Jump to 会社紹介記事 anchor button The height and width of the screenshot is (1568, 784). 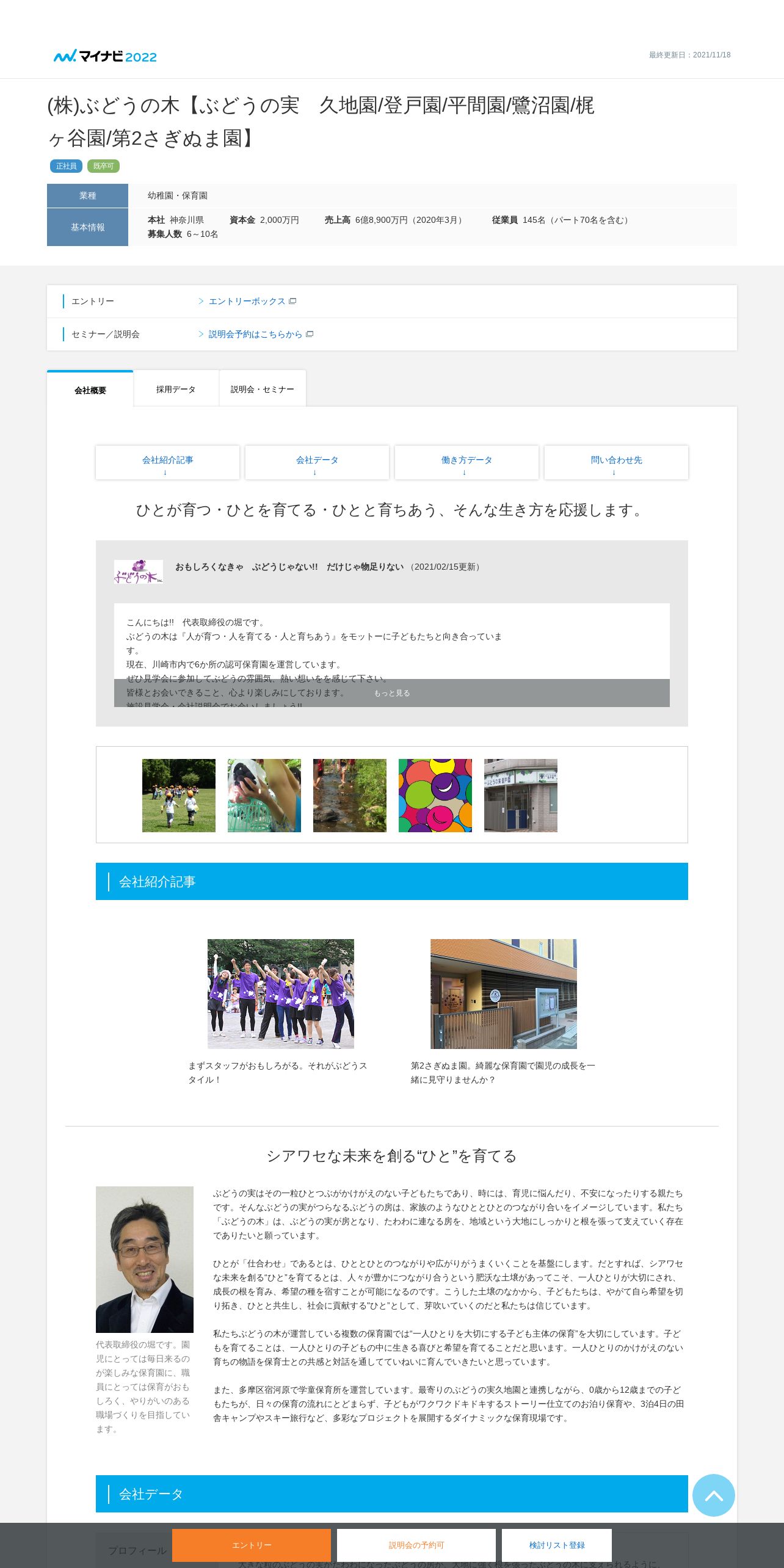(167, 462)
